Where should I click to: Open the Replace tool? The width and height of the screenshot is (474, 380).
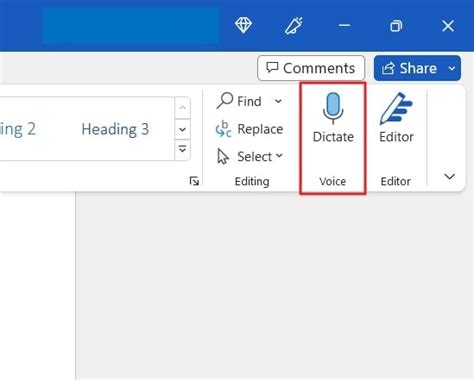[x=249, y=129]
